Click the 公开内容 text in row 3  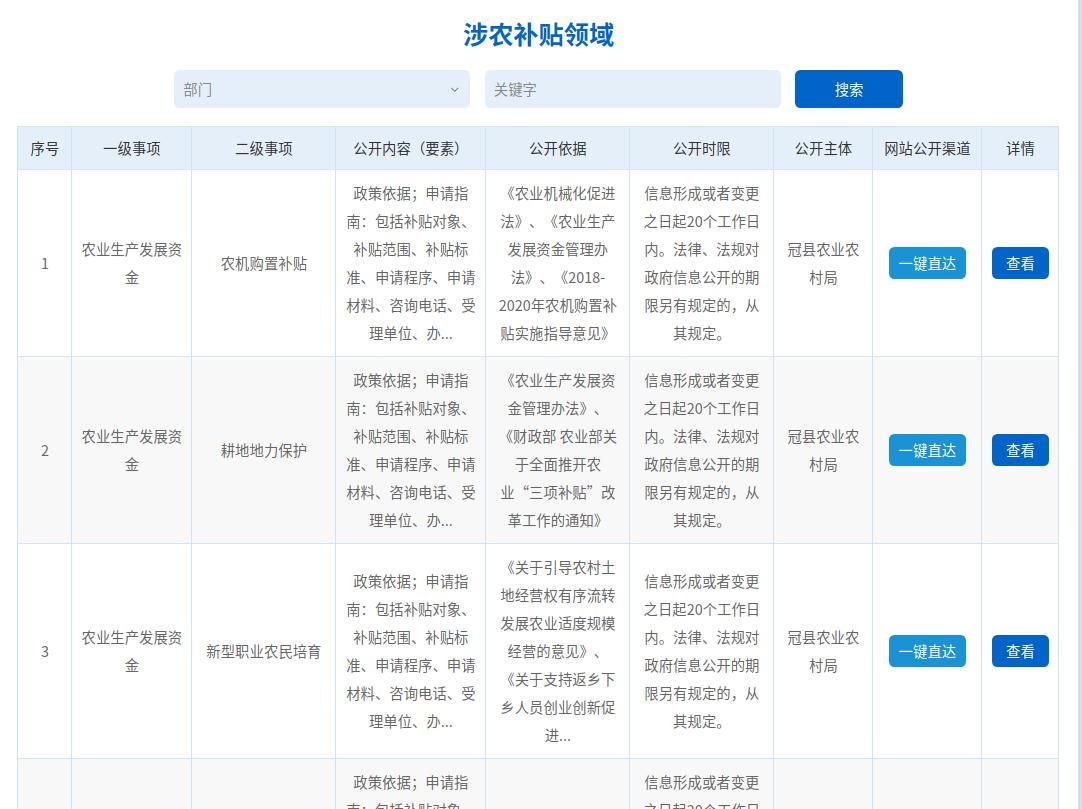[411, 652]
